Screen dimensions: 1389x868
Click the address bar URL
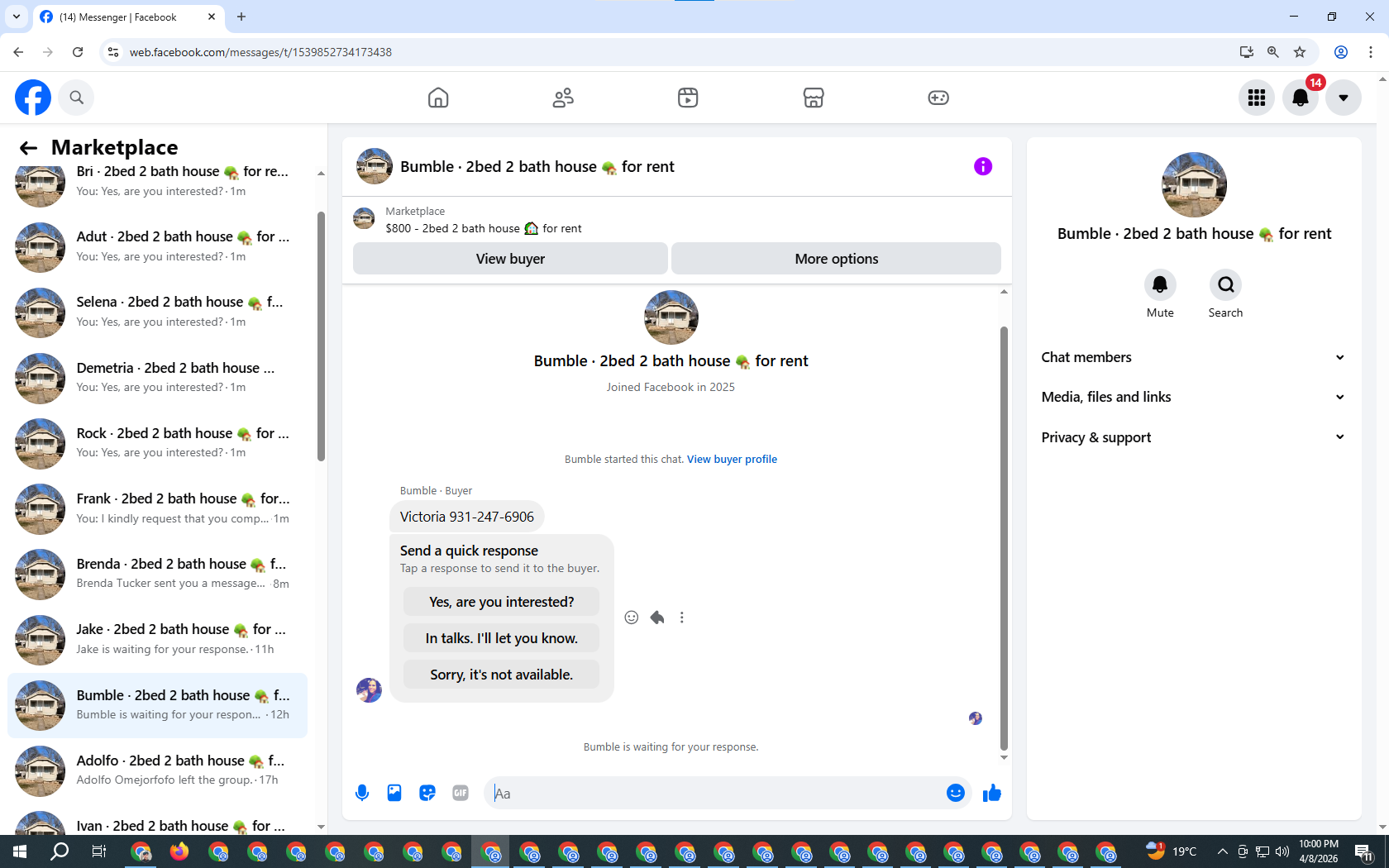click(260, 52)
